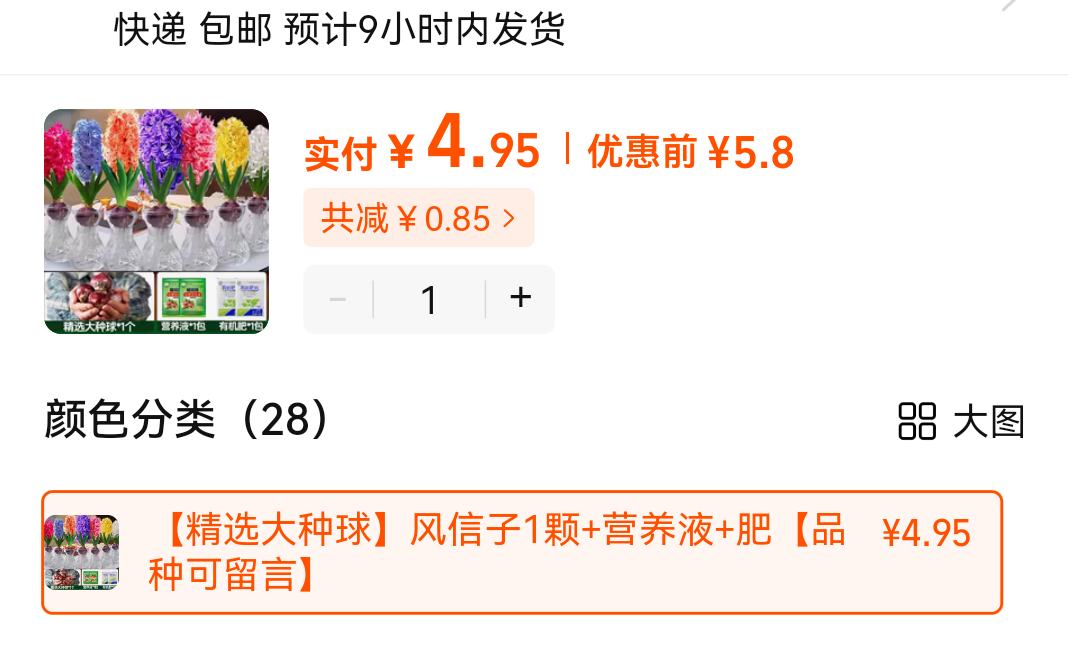Expand the chevron beside 共减 ¥0.85
Image resolution: width=1068 pixels, height=649 pixels.
[x=509, y=219]
